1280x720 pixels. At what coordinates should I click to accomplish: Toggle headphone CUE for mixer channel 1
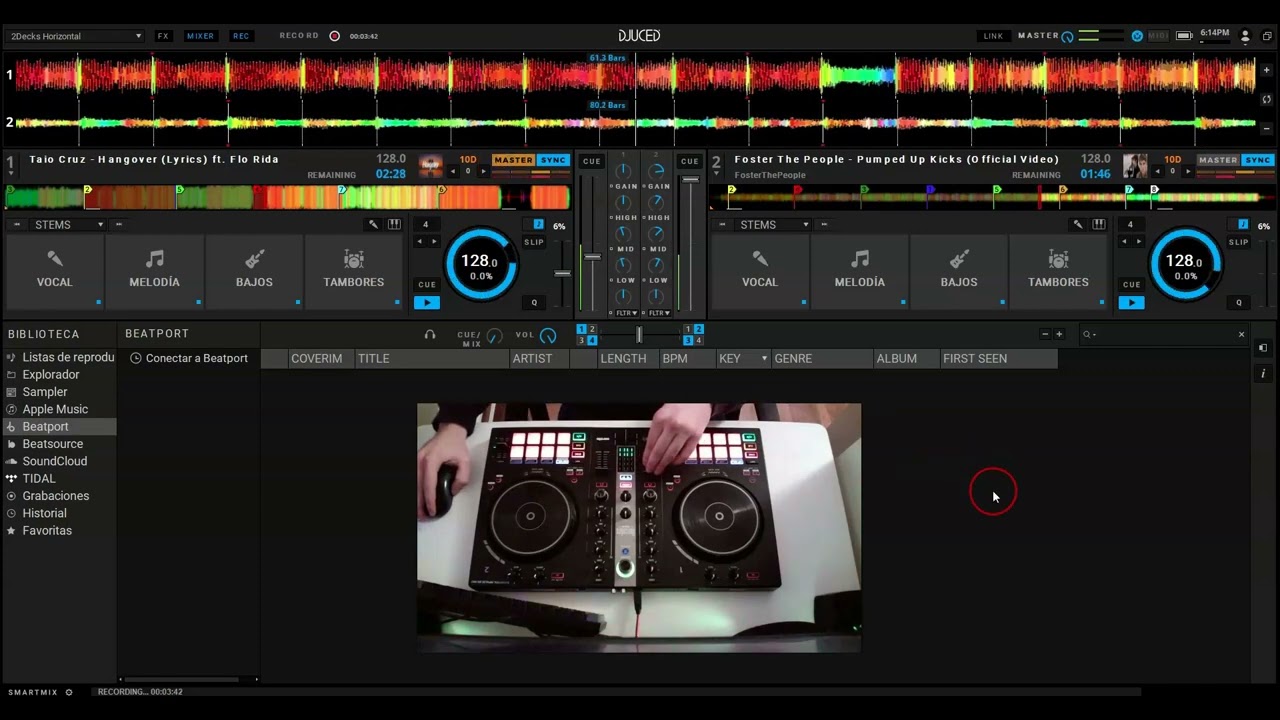point(592,161)
